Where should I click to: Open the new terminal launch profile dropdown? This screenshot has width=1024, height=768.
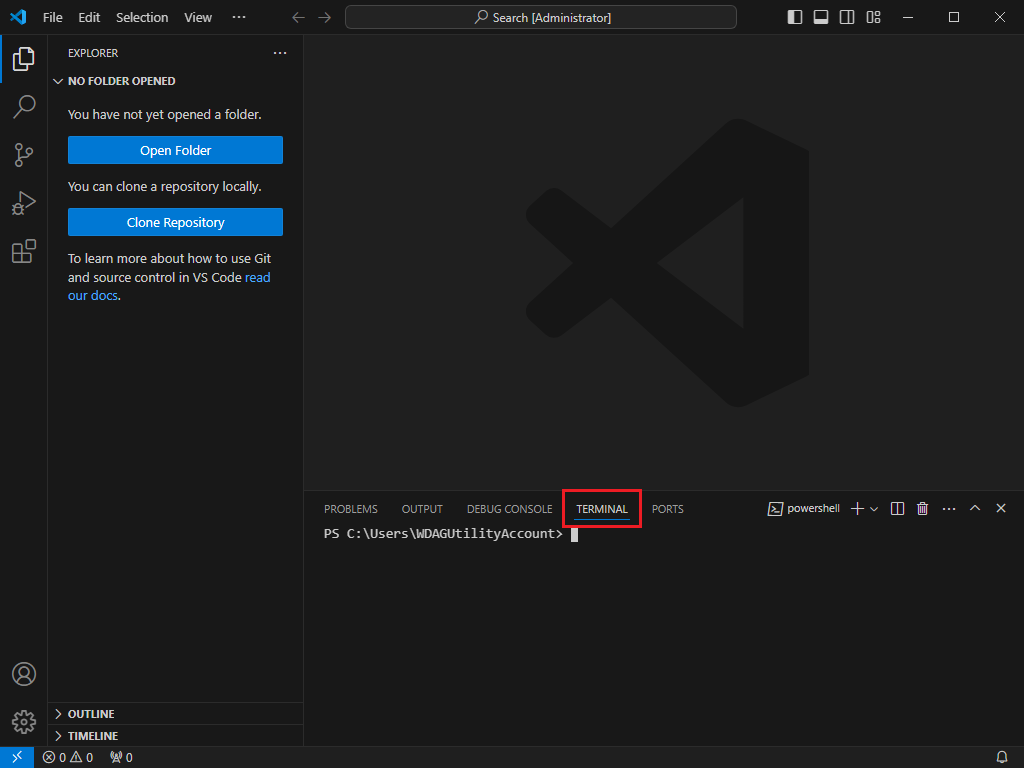pos(874,509)
